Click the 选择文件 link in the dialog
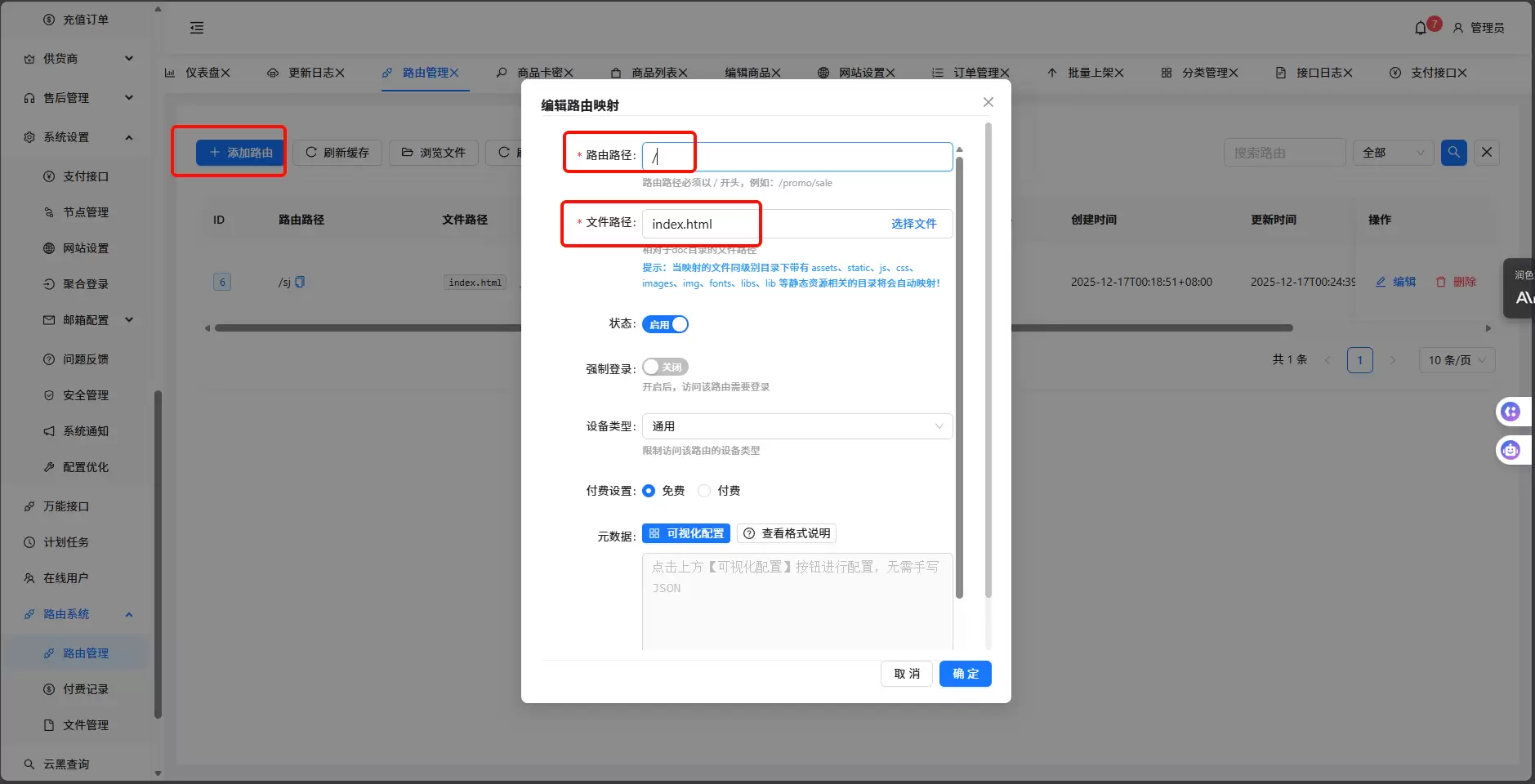 coord(914,223)
